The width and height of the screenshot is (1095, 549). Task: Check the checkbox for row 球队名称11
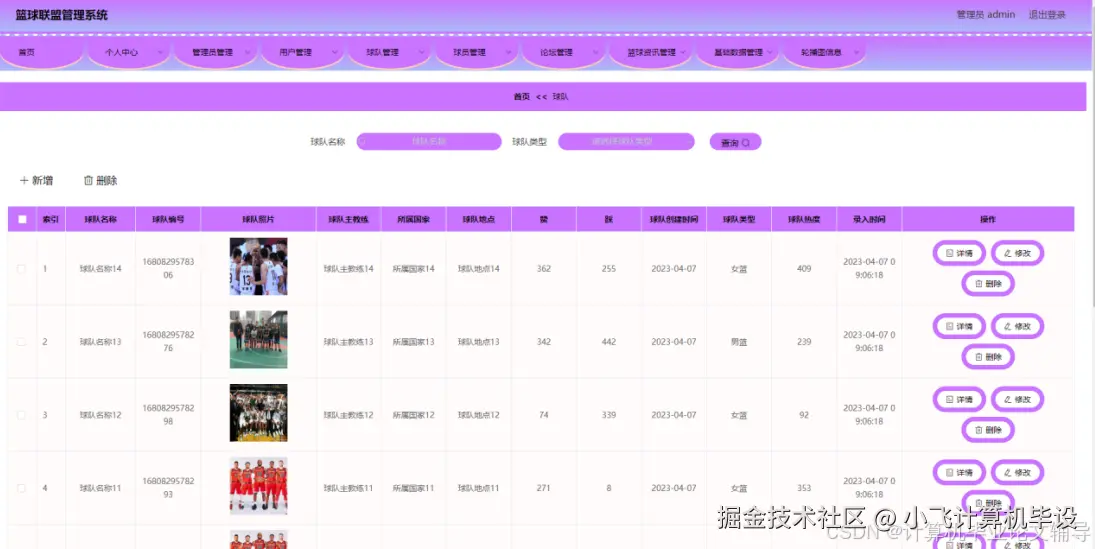click(22, 488)
